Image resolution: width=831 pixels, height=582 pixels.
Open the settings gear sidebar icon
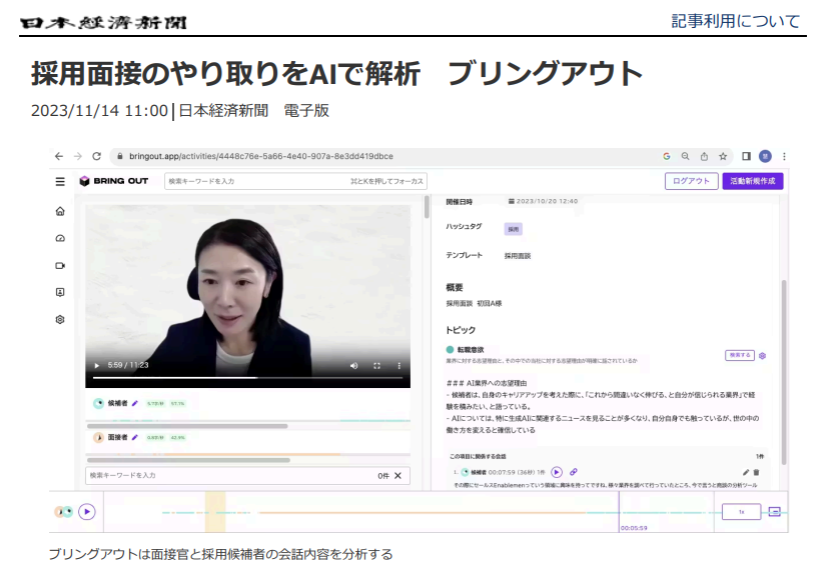[60, 320]
